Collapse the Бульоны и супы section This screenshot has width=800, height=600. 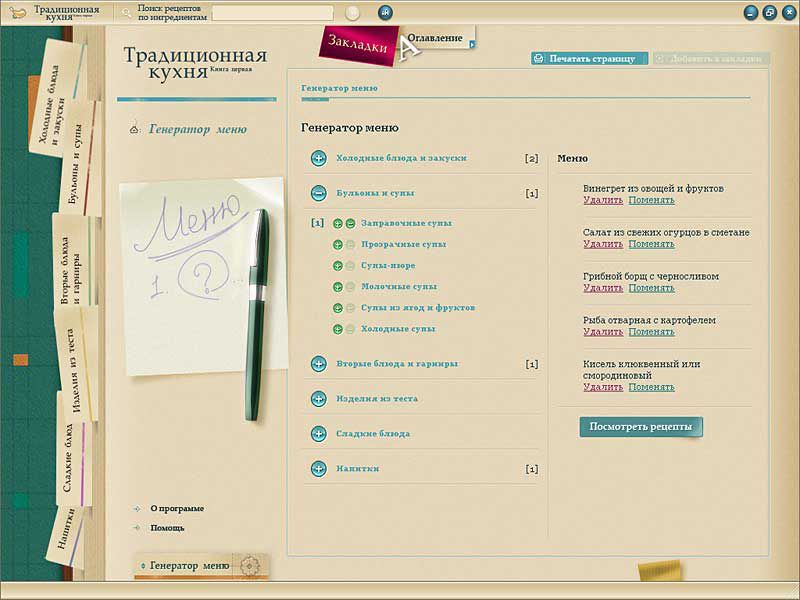[x=319, y=193]
